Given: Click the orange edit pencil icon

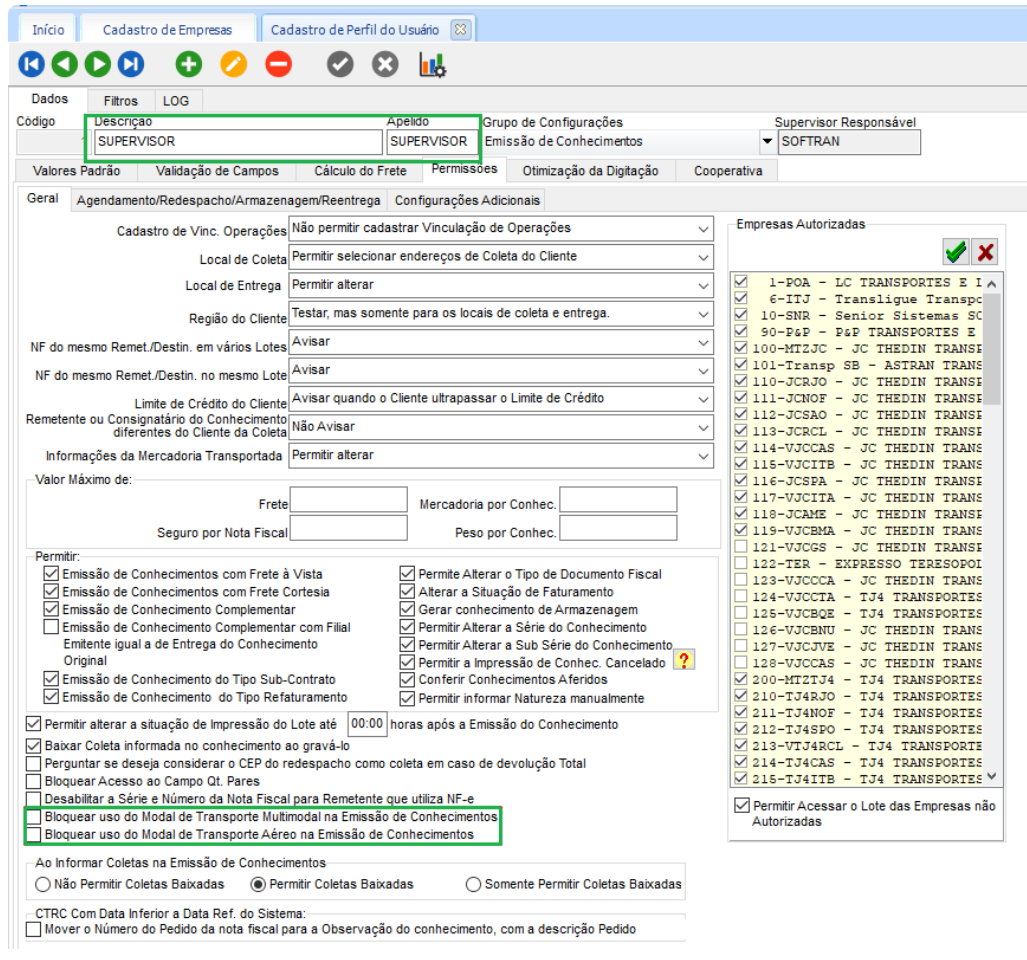Looking at the screenshot, I should click(233, 65).
